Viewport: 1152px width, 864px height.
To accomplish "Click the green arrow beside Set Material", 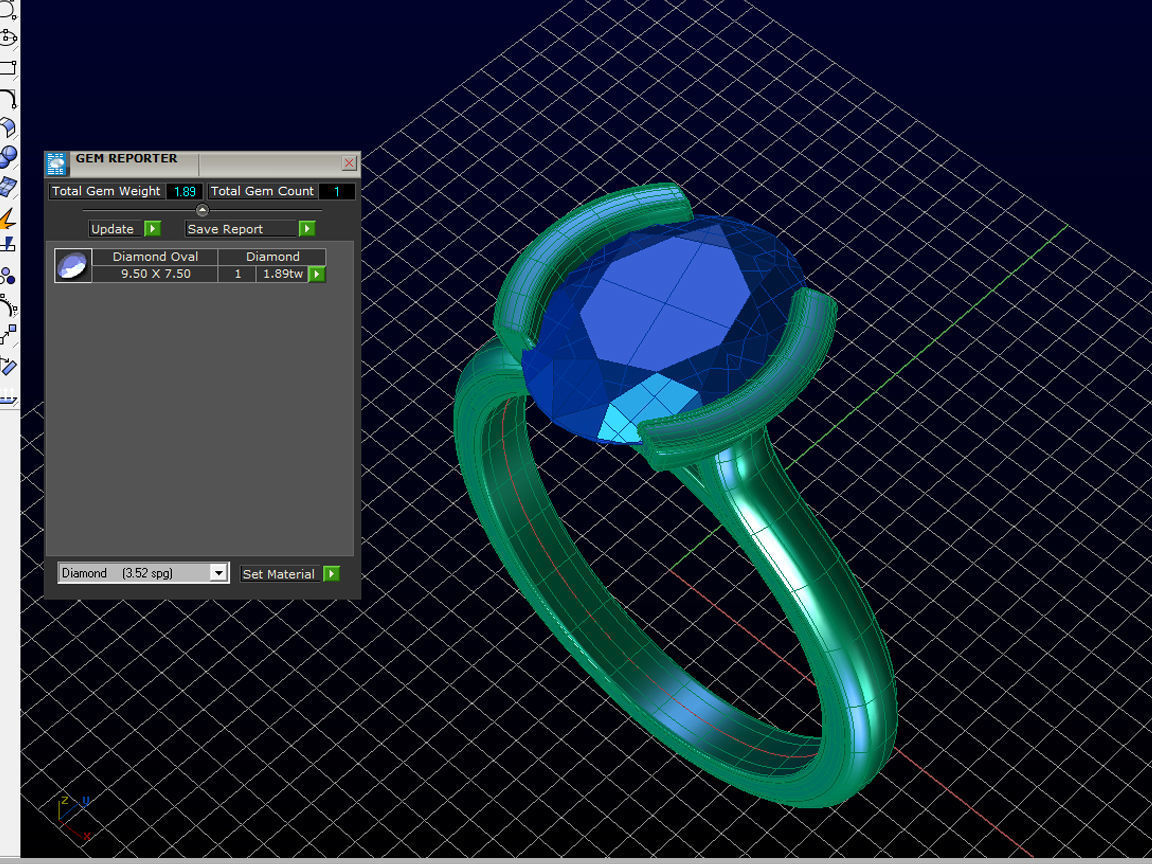I will click(331, 574).
